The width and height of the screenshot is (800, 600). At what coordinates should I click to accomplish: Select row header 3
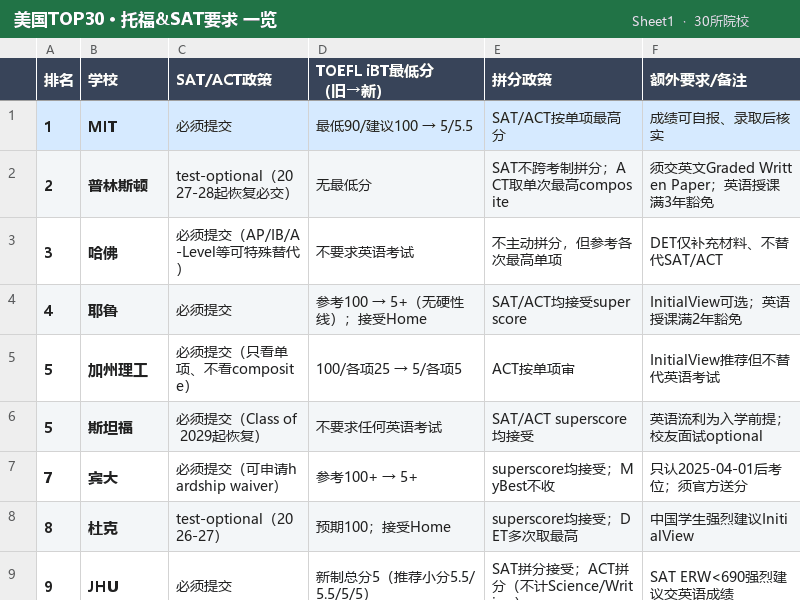18,251
